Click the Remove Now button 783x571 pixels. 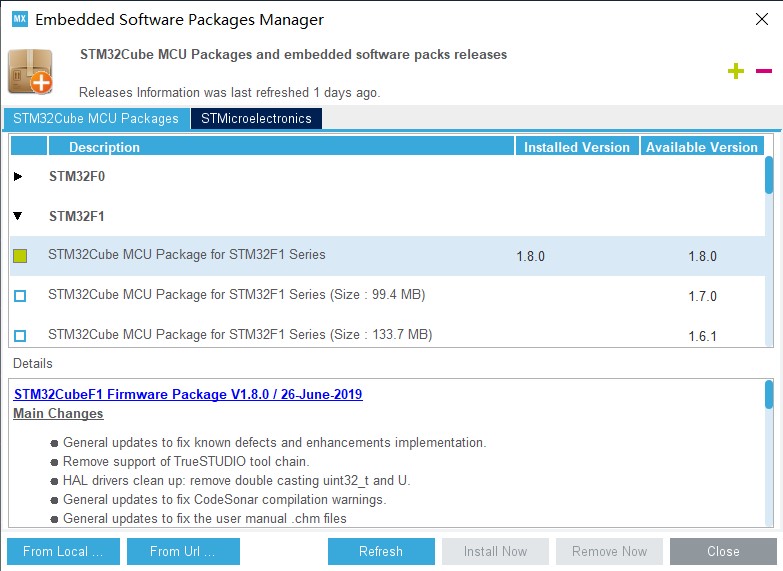pos(609,551)
